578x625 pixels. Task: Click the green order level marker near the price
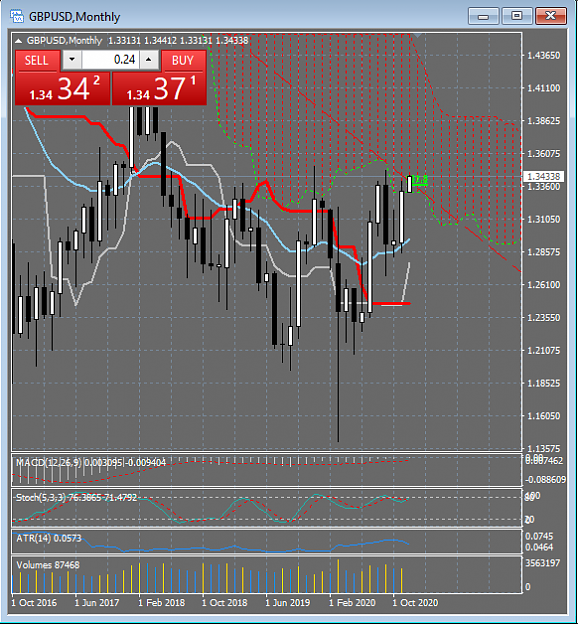tap(420, 180)
